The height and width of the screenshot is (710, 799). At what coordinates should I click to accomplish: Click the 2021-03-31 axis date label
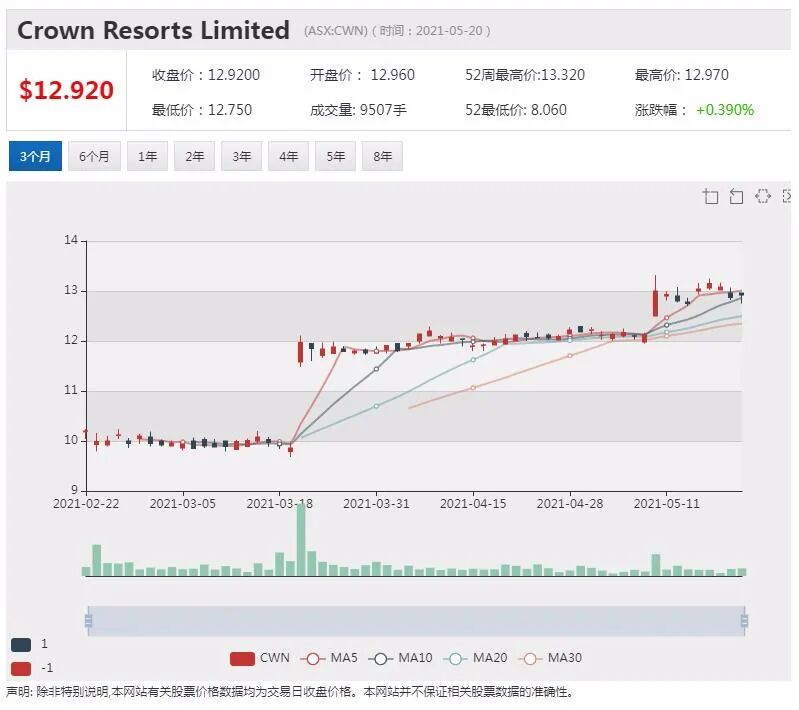376,504
